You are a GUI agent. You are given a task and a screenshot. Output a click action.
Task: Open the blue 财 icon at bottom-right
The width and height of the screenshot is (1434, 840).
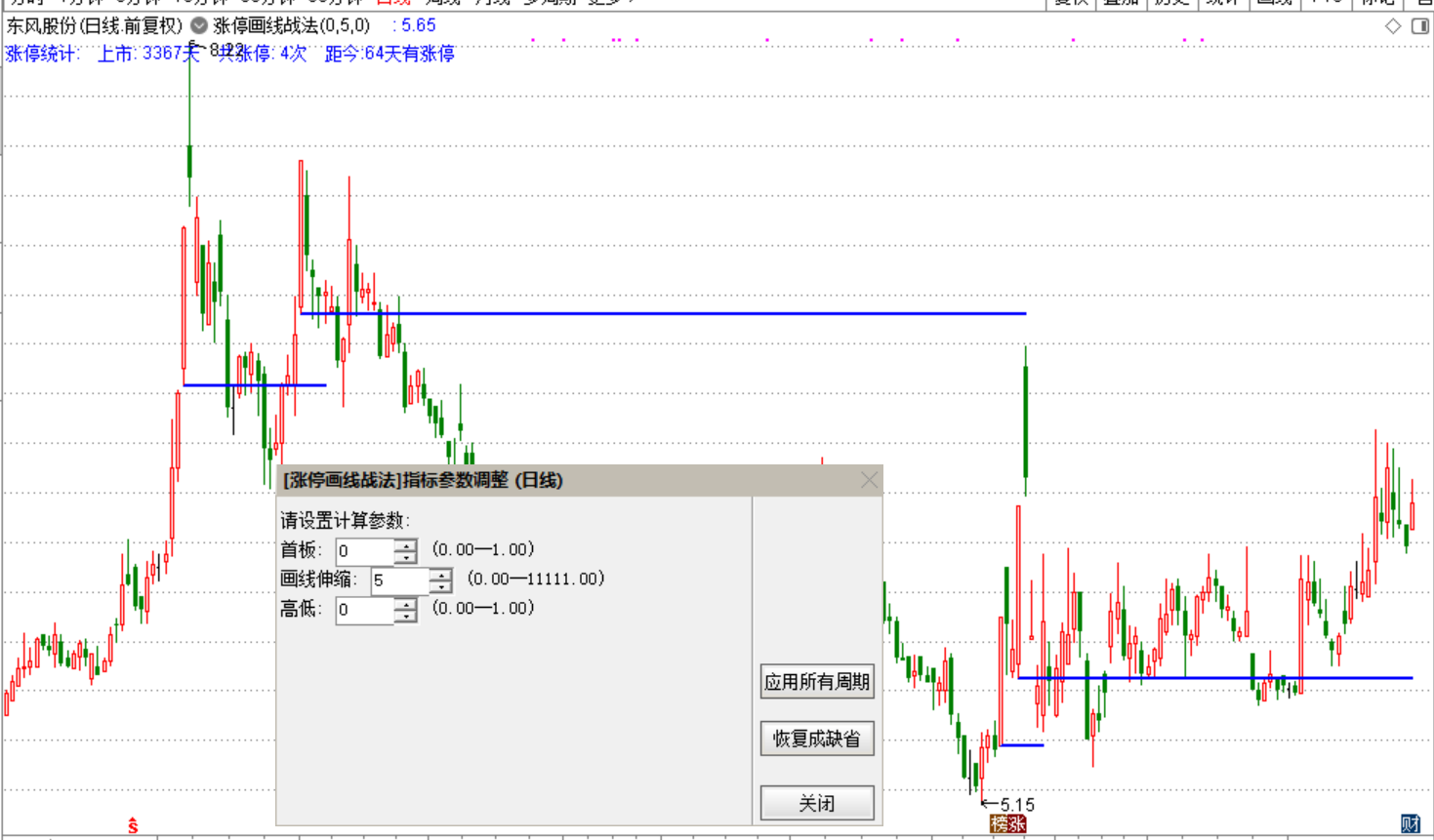1411,824
